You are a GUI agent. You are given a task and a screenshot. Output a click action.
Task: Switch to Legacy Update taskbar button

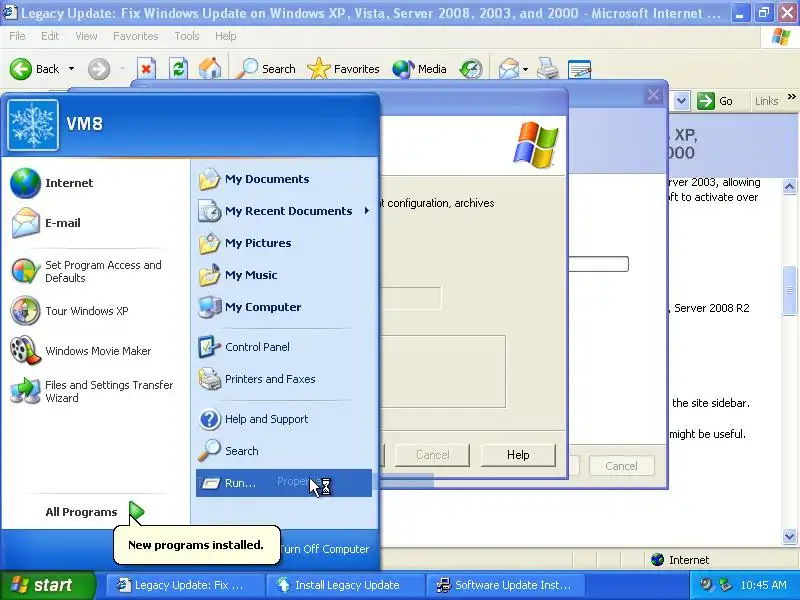tap(185, 585)
